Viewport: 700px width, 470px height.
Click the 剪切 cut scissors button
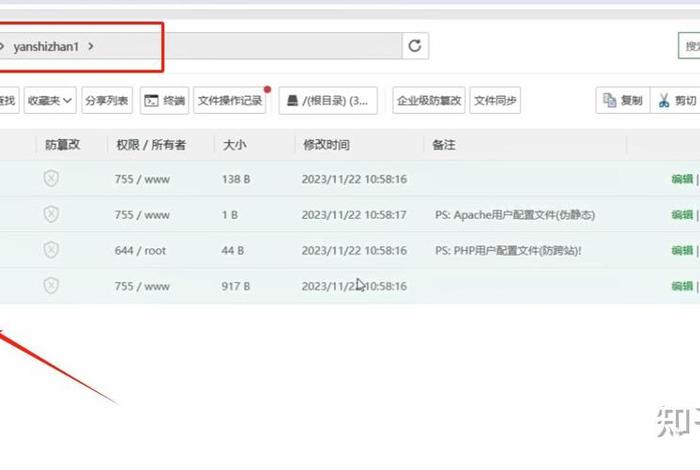point(676,100)
